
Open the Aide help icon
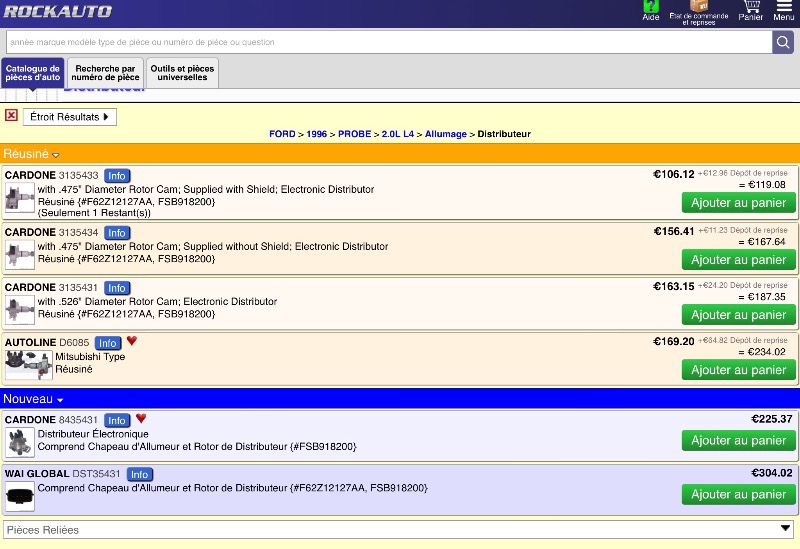click(x=651, y=10)
